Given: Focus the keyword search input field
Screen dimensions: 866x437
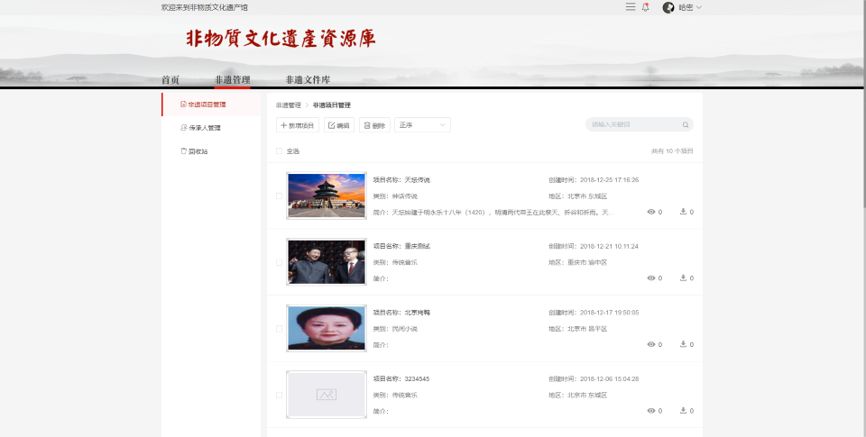Looking at the screenshot, I should click(632, 125).
